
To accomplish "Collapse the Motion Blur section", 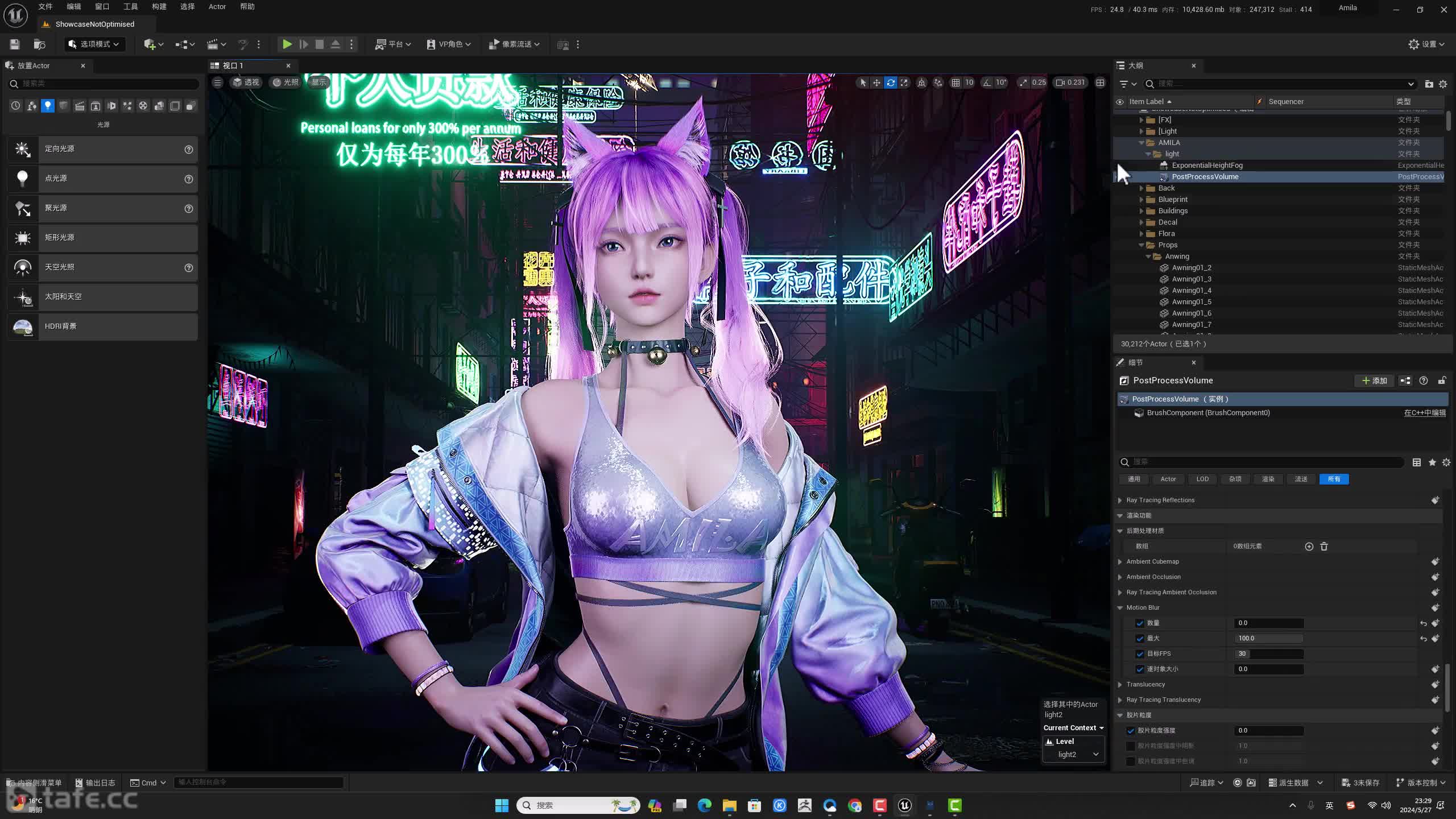I will click(1120, 608).
